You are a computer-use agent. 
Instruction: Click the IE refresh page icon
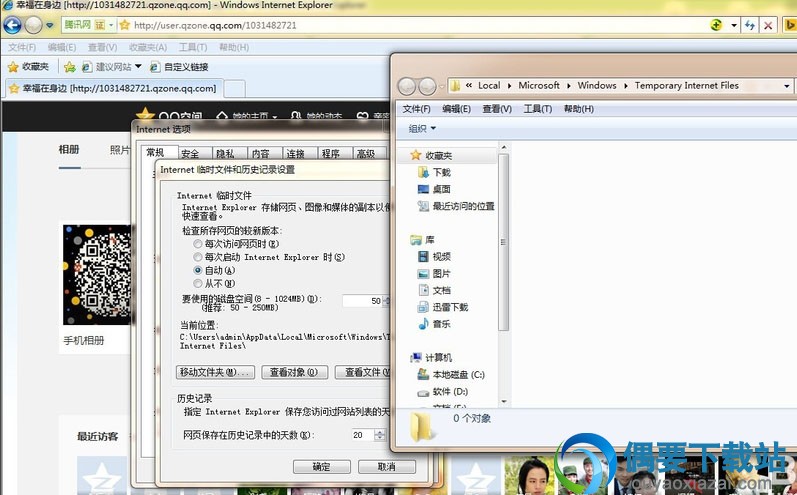pos(750,25)
